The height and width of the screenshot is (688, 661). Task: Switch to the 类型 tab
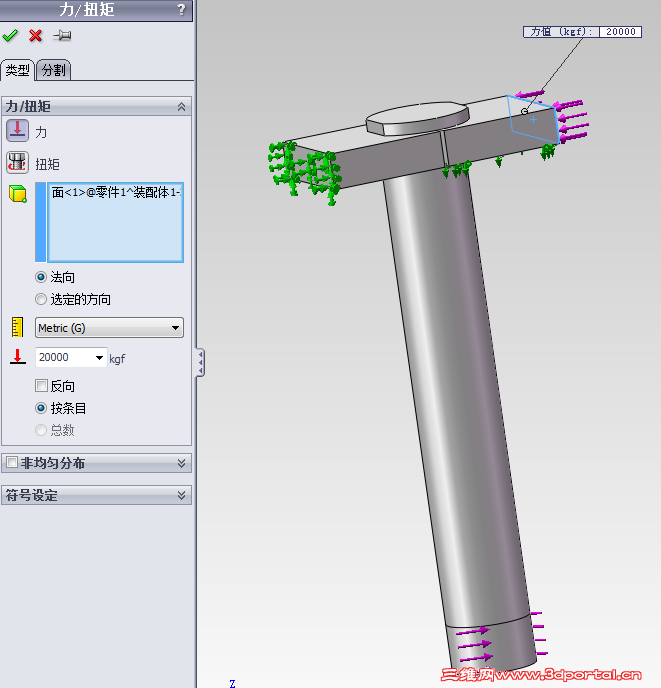pyautogui.click(x=18, y=70)
